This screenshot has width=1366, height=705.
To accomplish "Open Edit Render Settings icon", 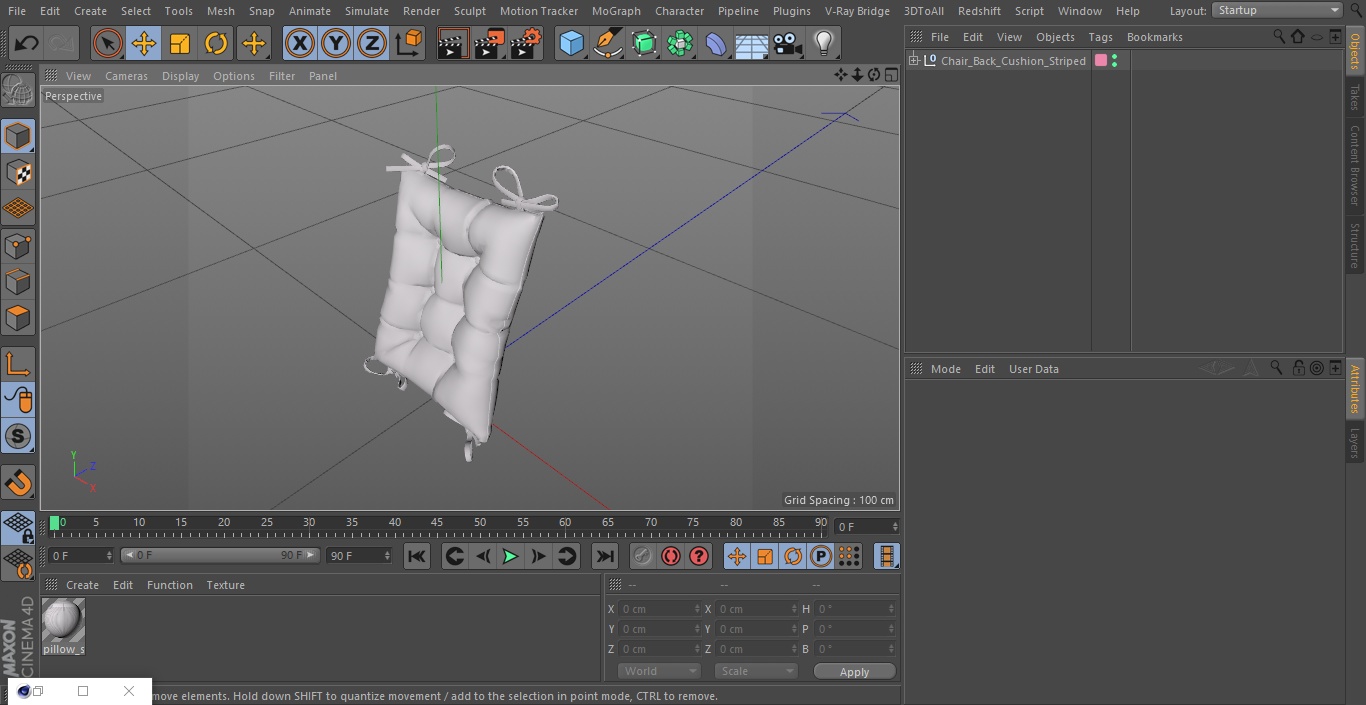I will point(526,43).
